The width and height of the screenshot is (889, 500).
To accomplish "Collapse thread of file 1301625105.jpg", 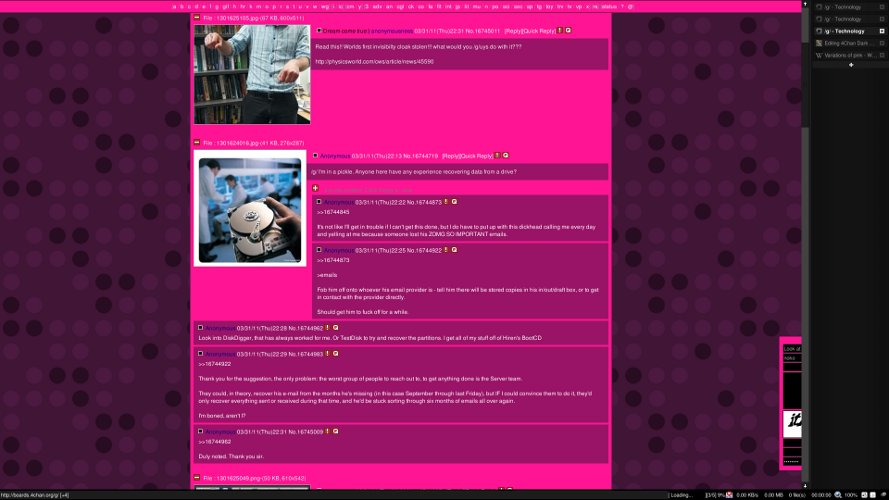I will tap(197, 18).
